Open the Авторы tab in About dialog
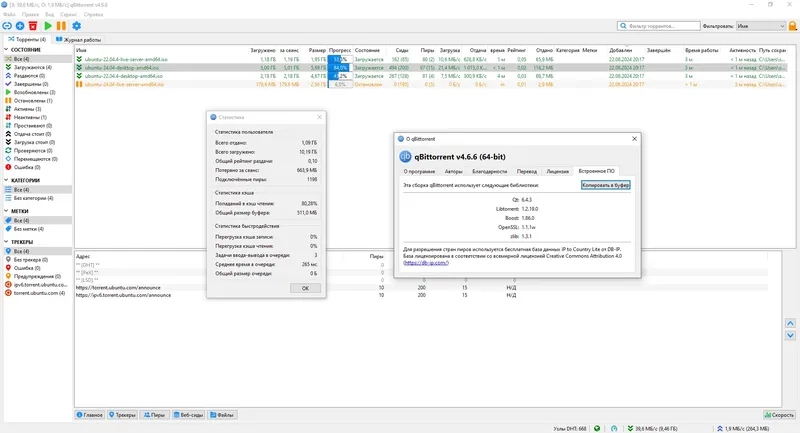 click(x=453, y=171)
